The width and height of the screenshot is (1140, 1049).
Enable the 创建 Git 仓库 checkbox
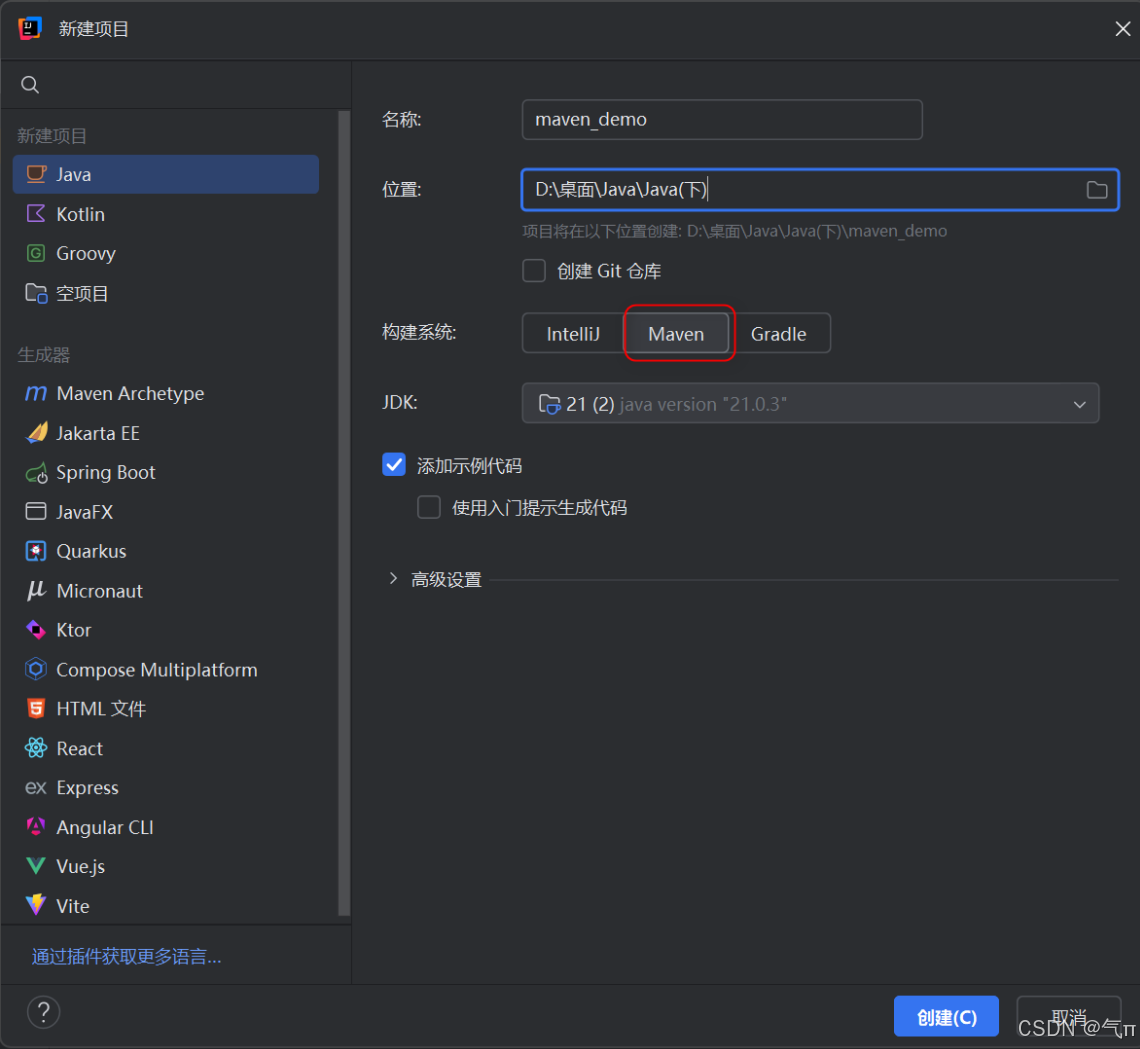coord(534,271)
